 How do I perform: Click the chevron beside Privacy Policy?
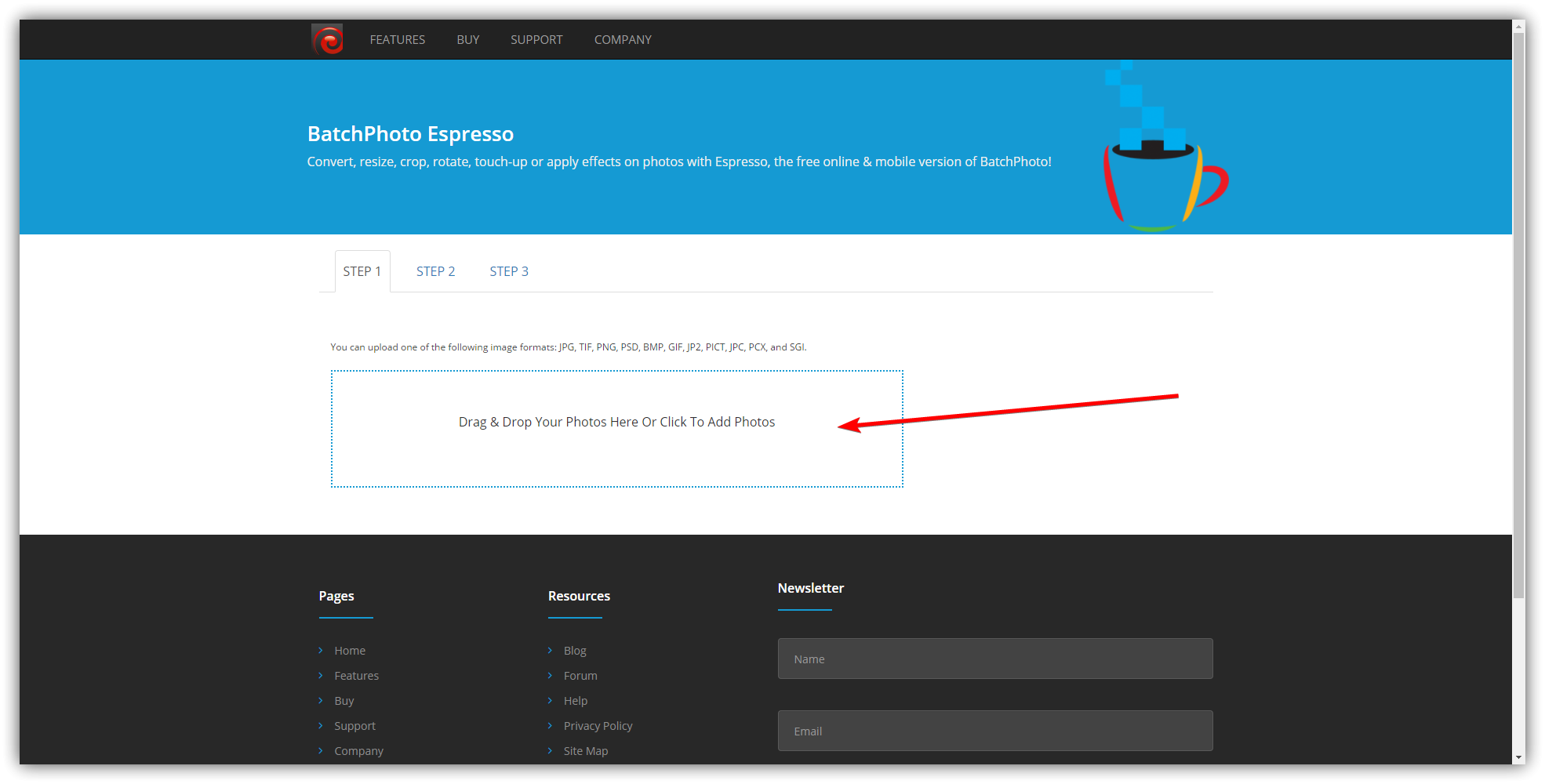tap(551, 726)
